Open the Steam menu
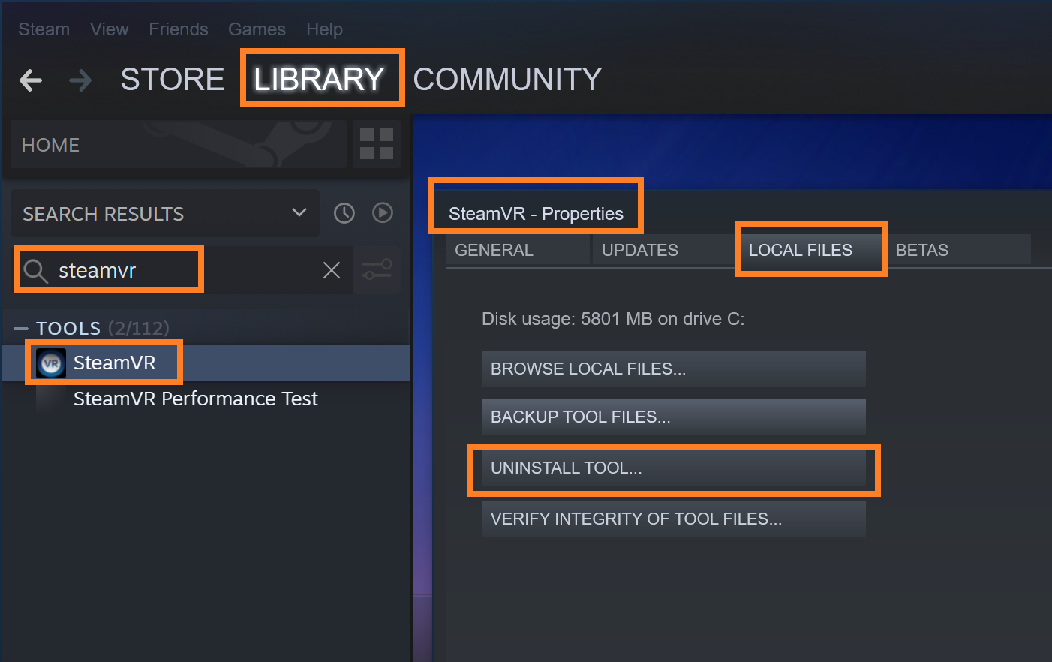This screenshot has width=1052, height=662. (x=44, y=30)
